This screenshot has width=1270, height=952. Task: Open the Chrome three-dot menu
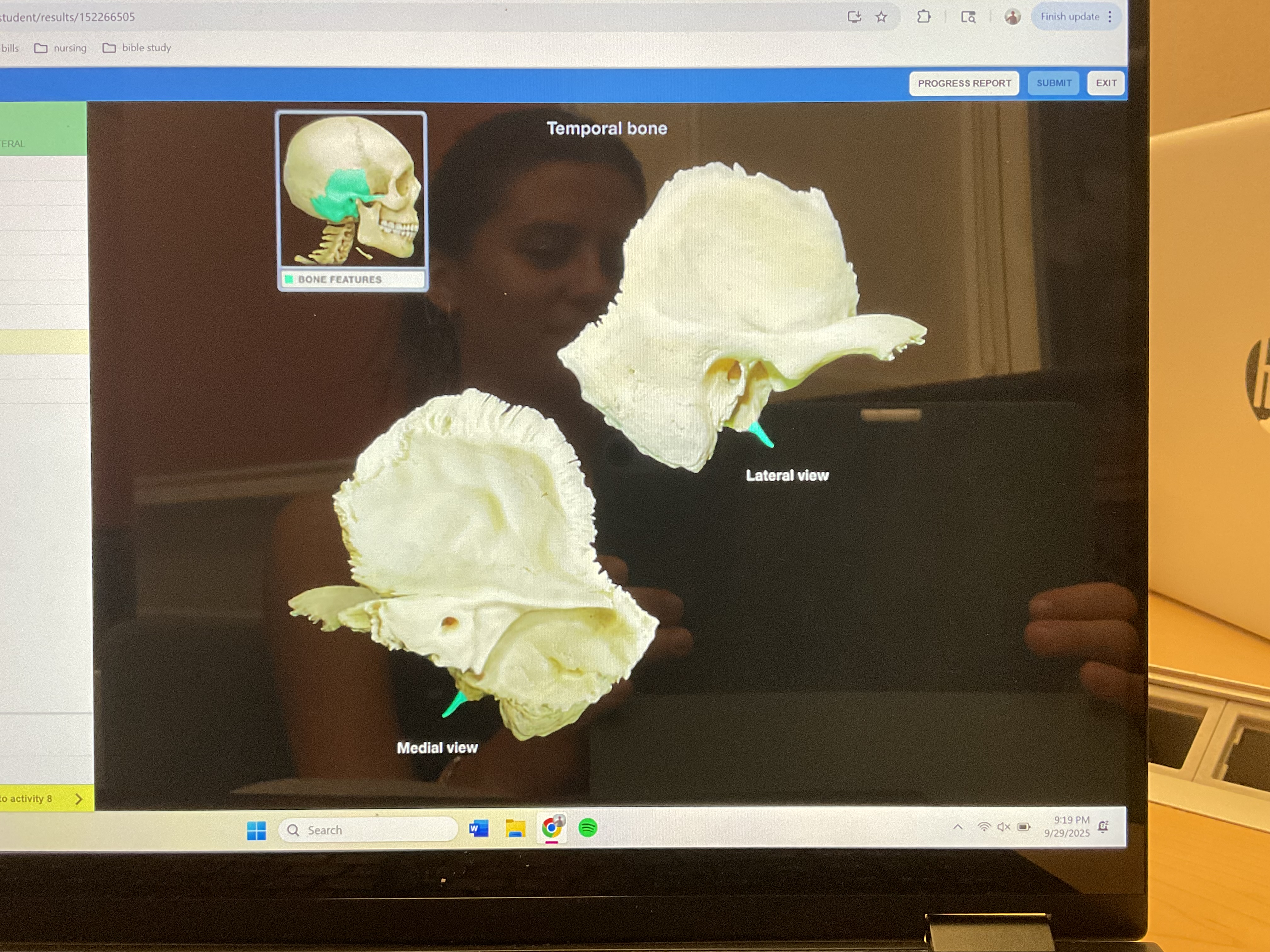tap(1110, 17)
